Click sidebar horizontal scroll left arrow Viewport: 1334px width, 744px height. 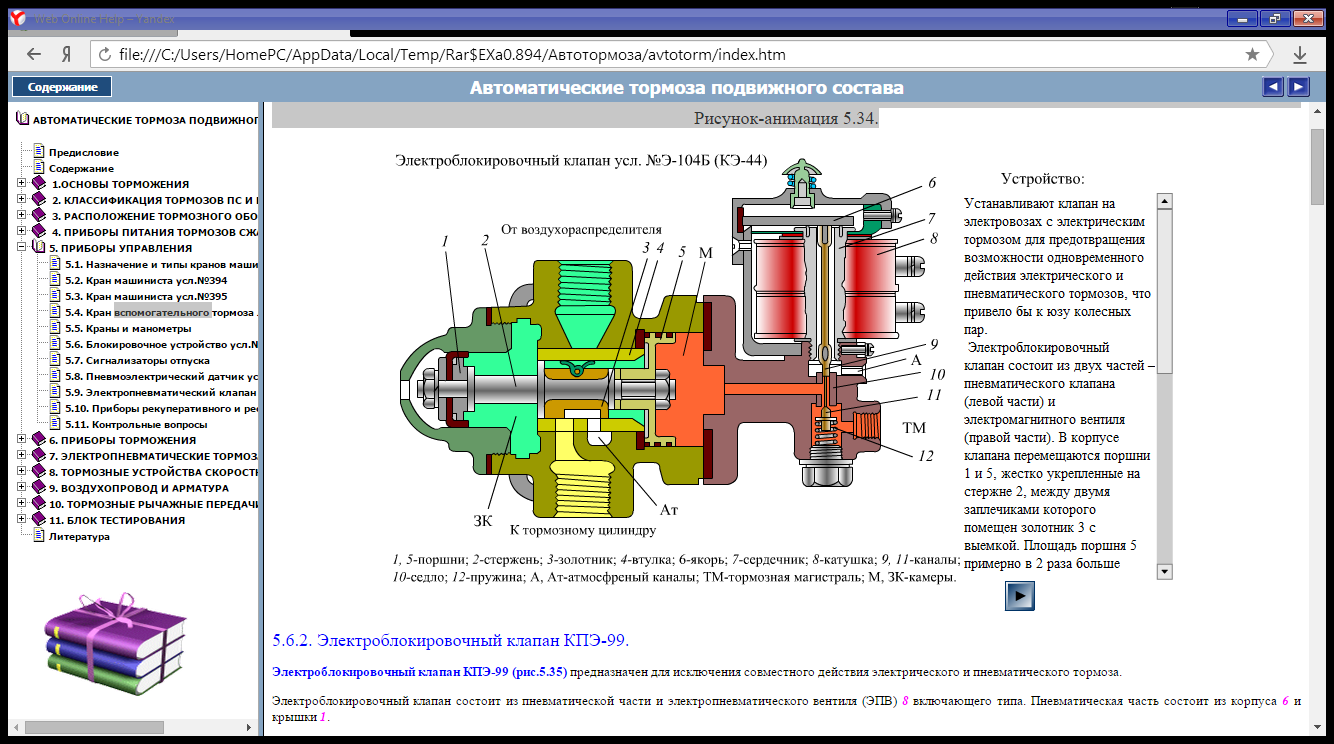coord(15,727)
